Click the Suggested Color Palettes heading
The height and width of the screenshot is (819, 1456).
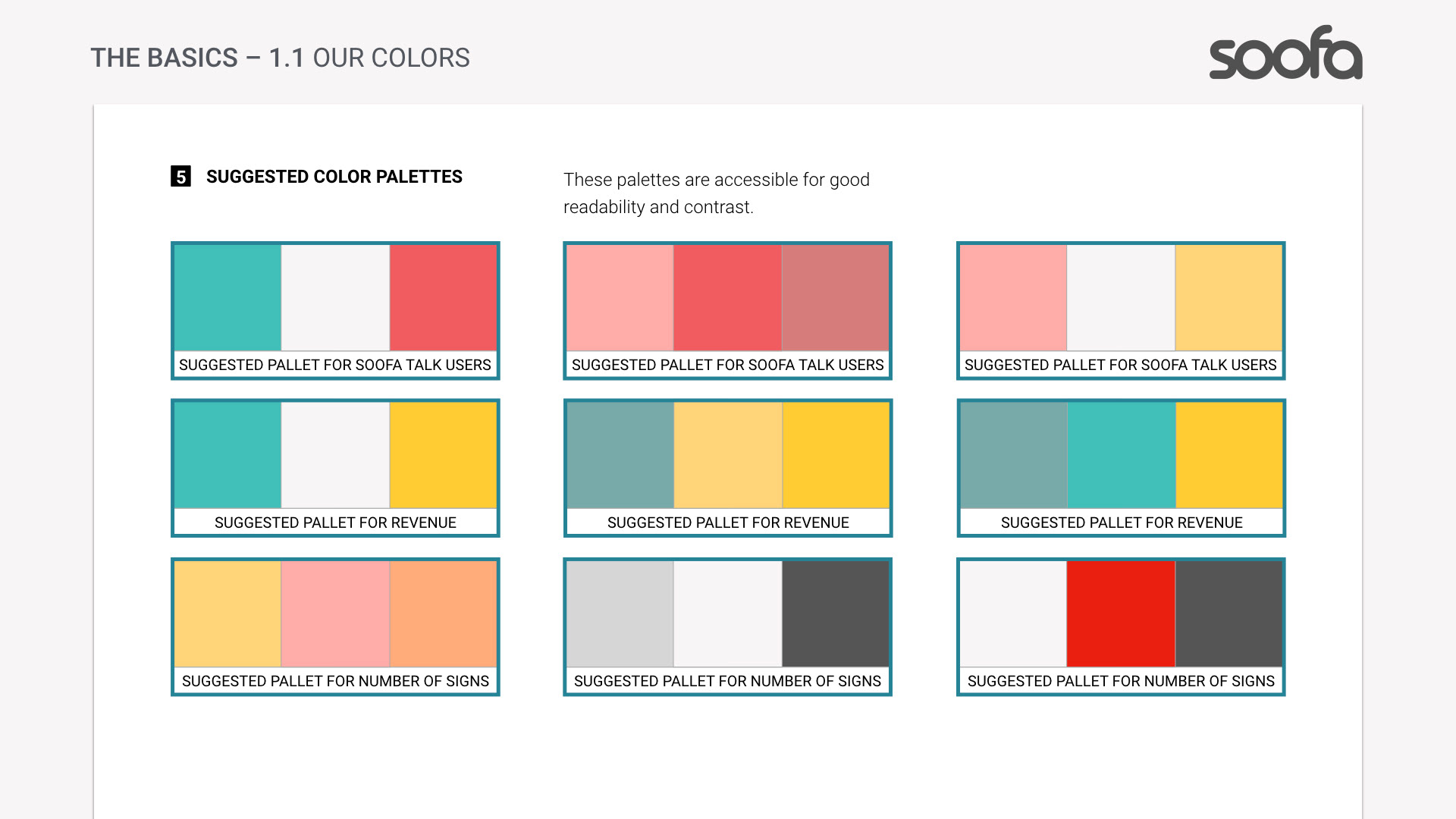tap(334, 177)
